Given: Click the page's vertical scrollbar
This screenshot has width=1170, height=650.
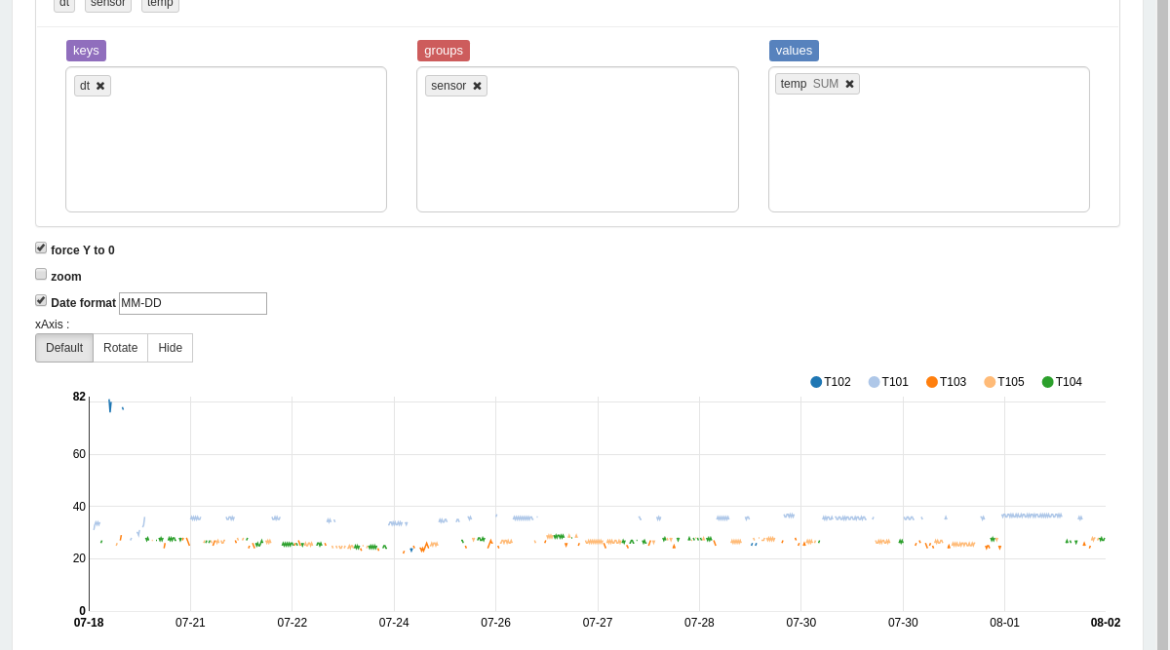Looking at the screenshot, I should 1162,300.
